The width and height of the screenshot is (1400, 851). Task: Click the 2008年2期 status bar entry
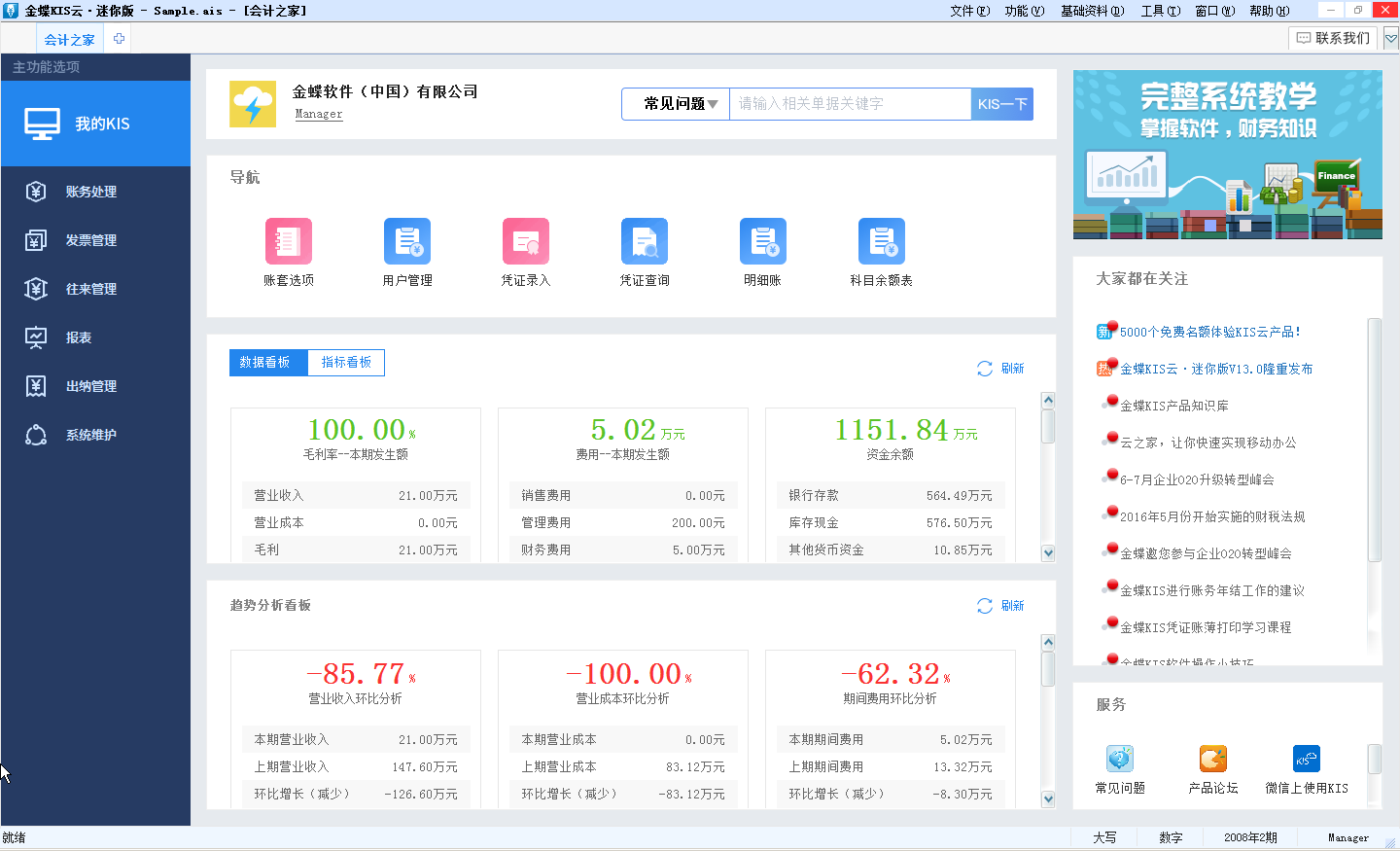click(1250, 838)
